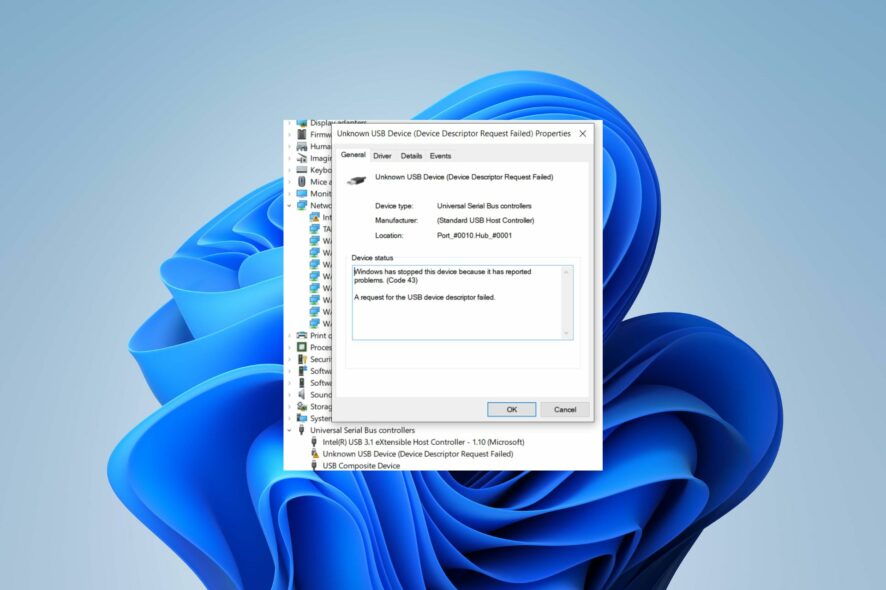Viewport: 886px width, 590px height.
Task: Click the Security devices category icon
Action: (x=302, y=359)
